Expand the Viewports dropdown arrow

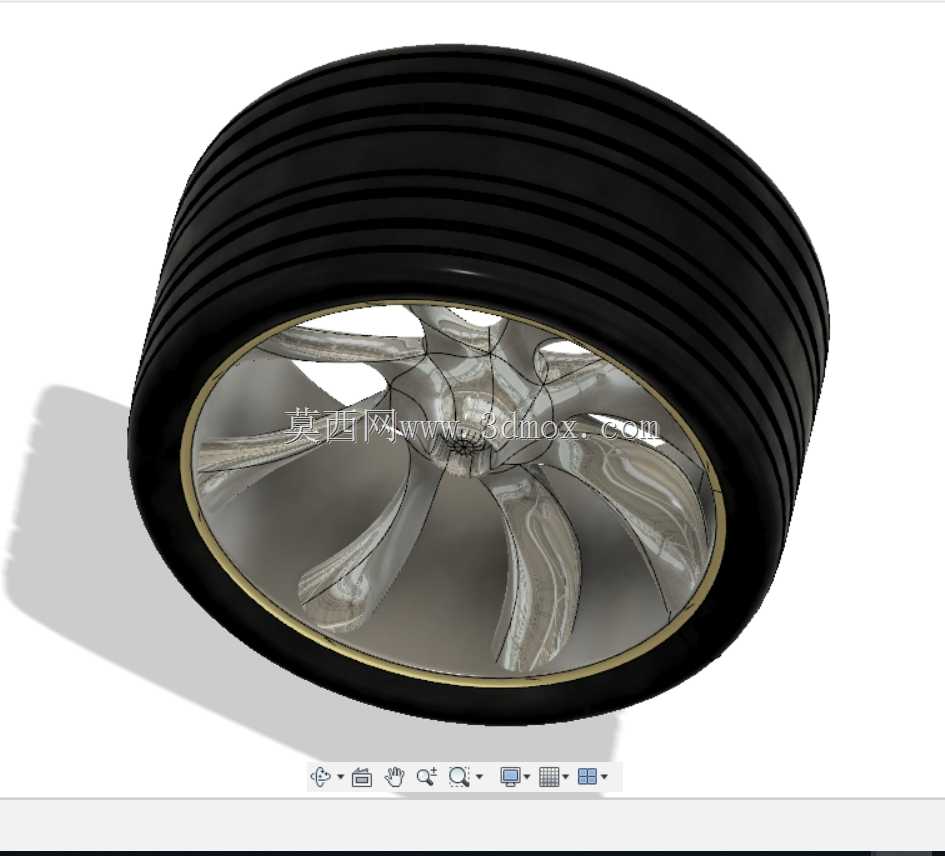click(604, 776)
